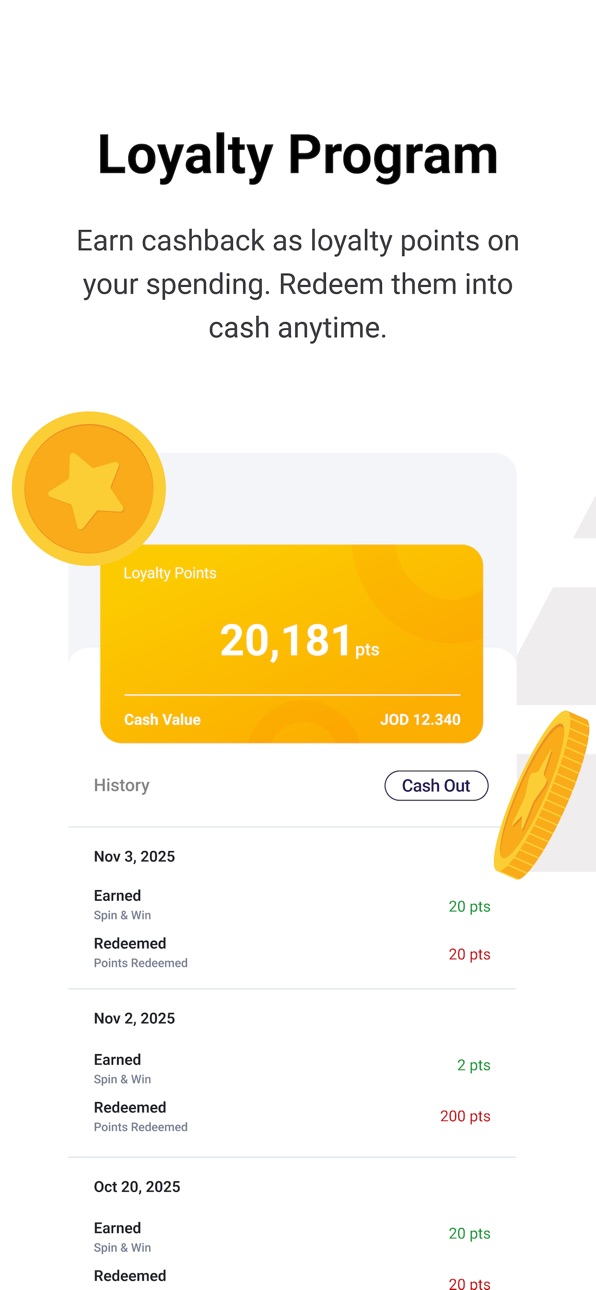Screen dimensions: 596x1290
Task: Open the Nov 3, 2025 date header
Action: (134, 857)
